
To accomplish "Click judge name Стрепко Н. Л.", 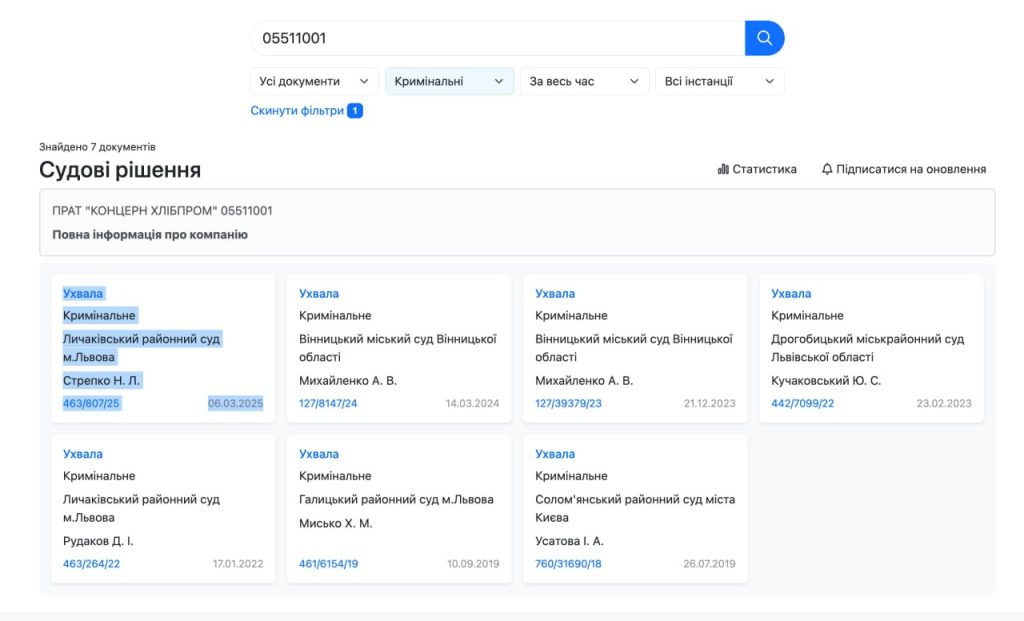I will [x=101, y=381].
